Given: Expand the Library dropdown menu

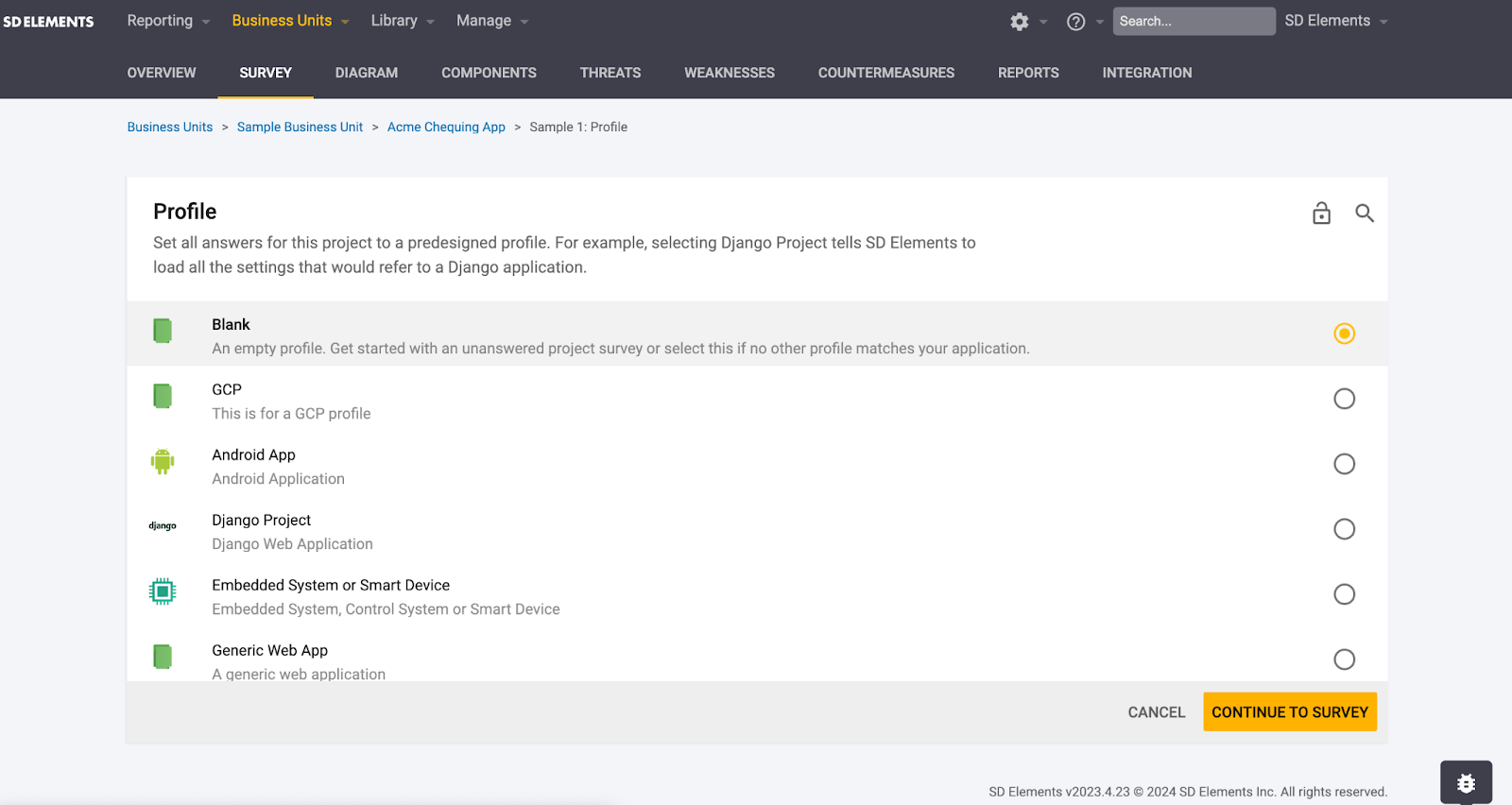Looking at the screenshot, I should click(x=403, y=21).
